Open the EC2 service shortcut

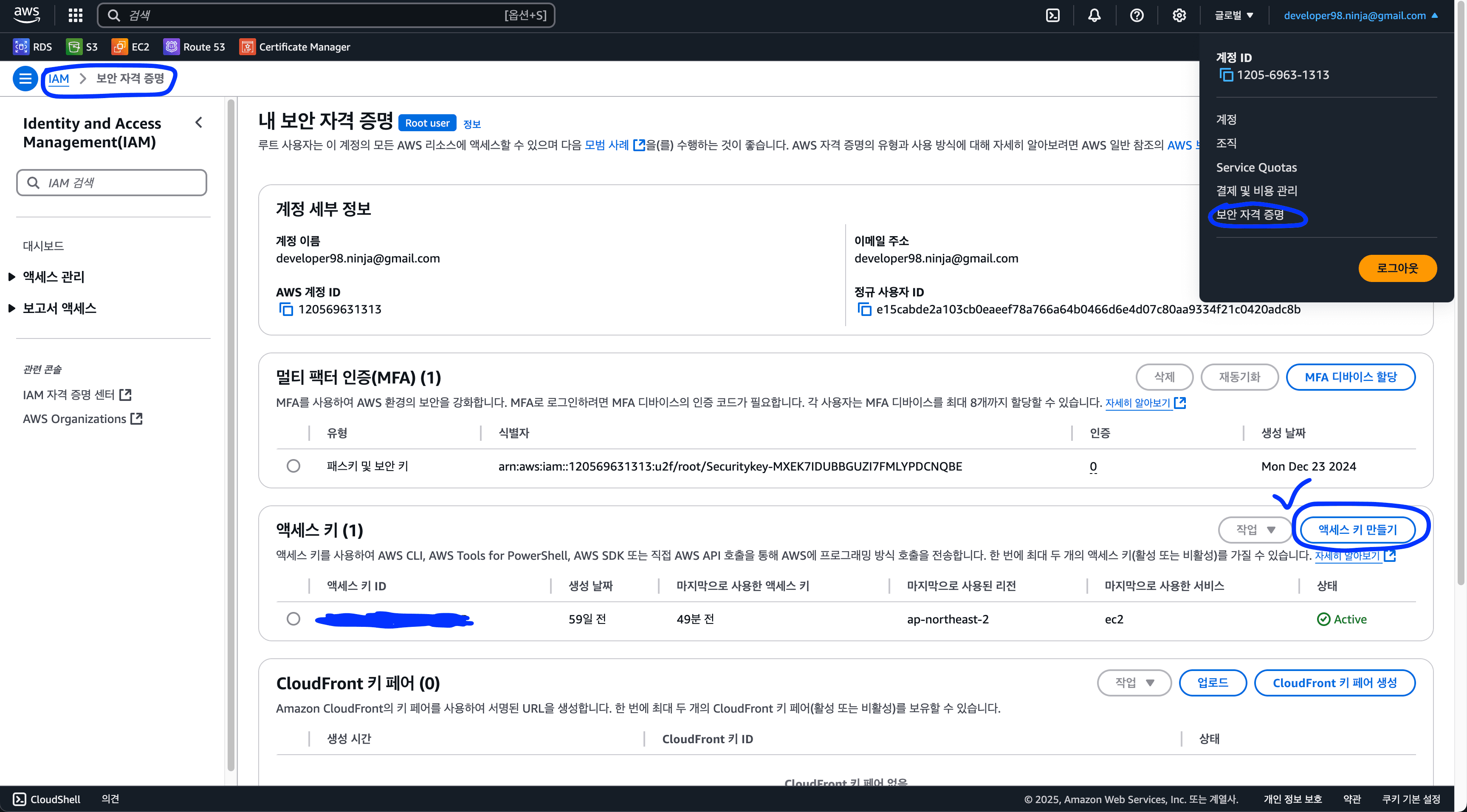130,47
